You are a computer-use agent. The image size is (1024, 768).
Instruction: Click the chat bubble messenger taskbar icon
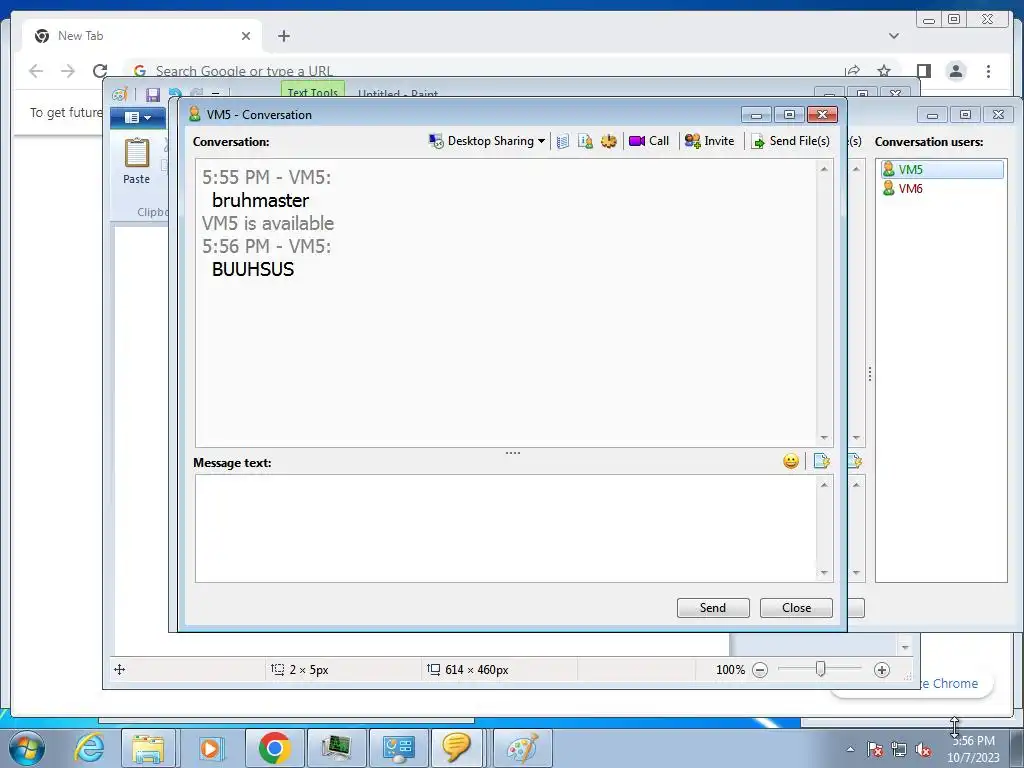456,748
